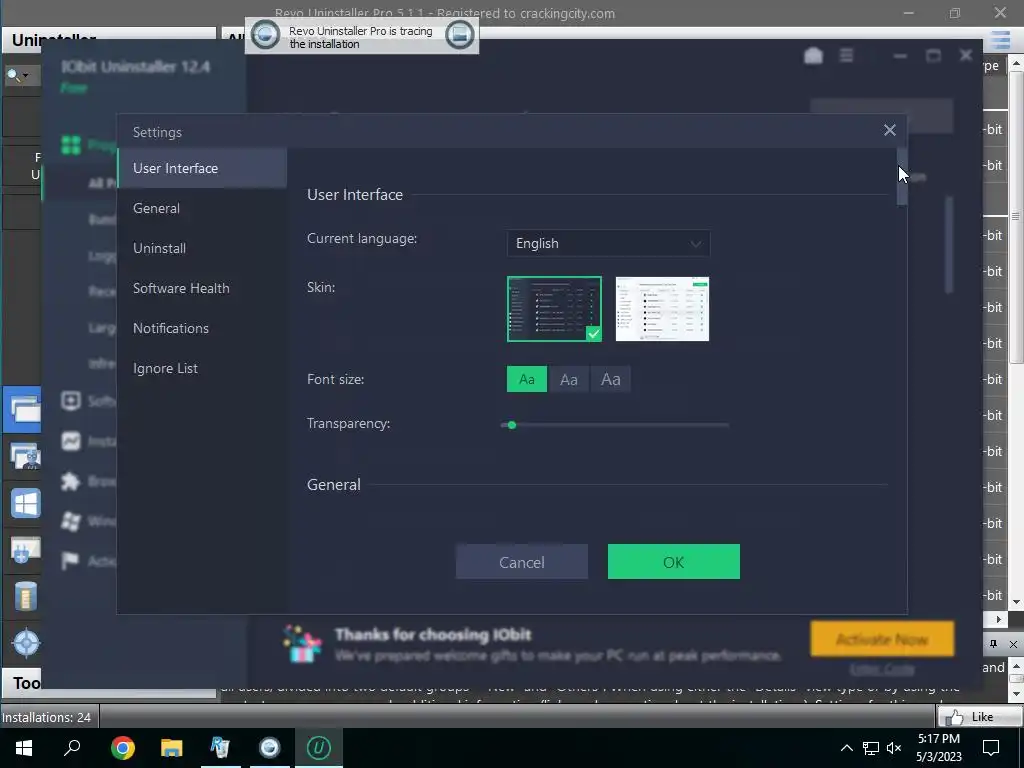Image resolution: width=1024 pixels, height=768 pixels.
Task: Close the Settings dialog
Action: (889, 130)
